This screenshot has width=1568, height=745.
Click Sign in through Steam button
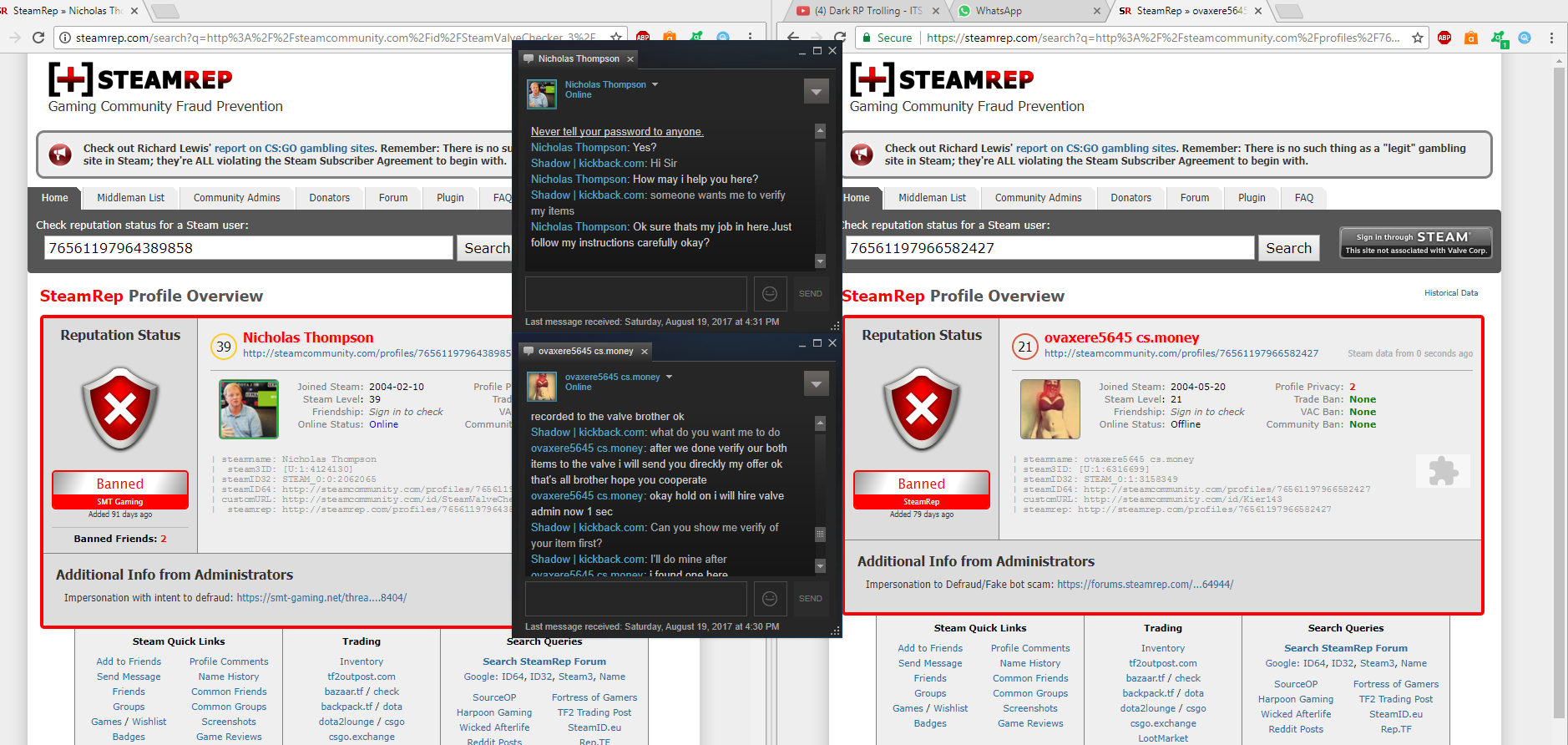(x=1415, y=242)
